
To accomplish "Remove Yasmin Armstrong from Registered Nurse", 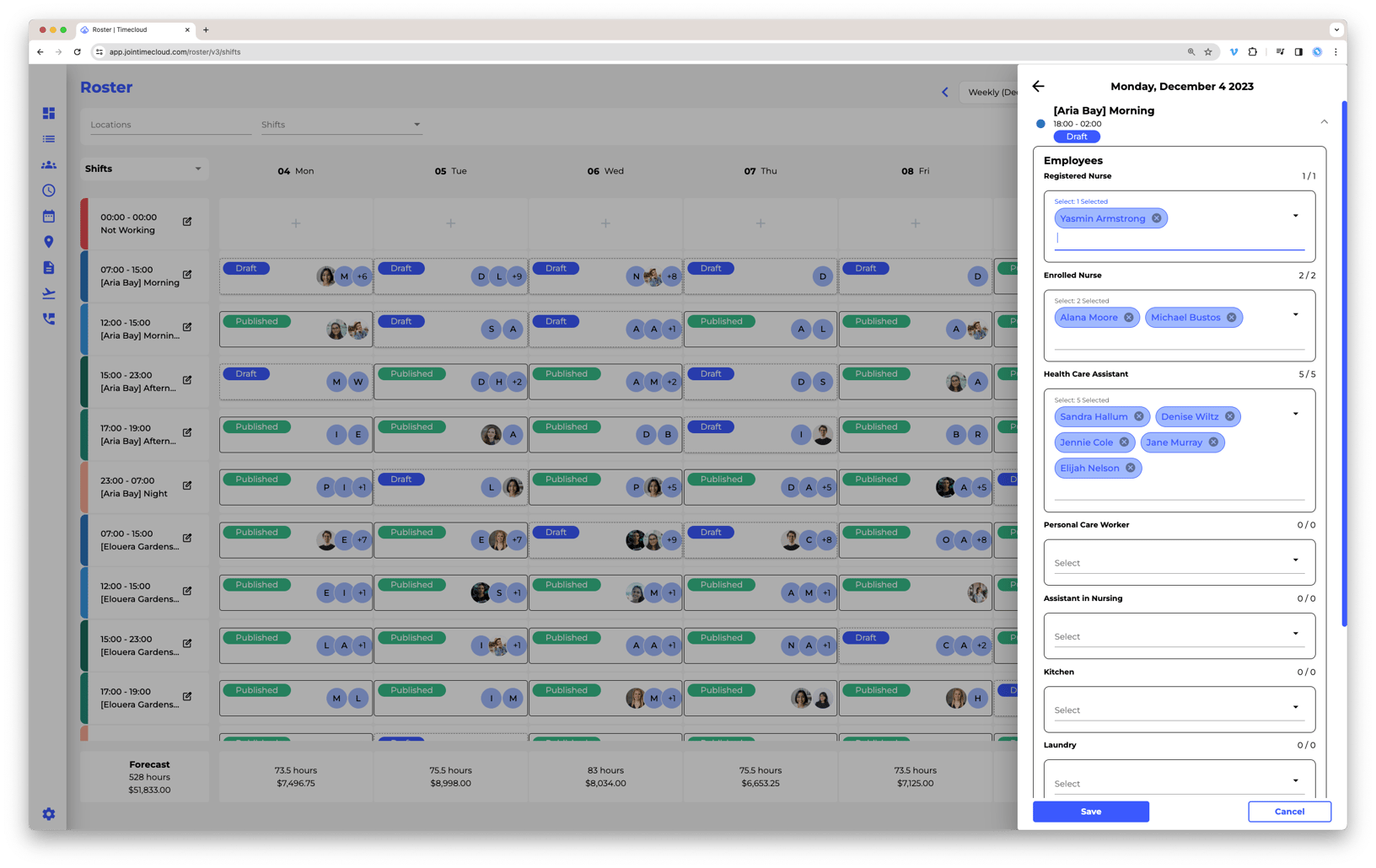I will coord(1157,218).
